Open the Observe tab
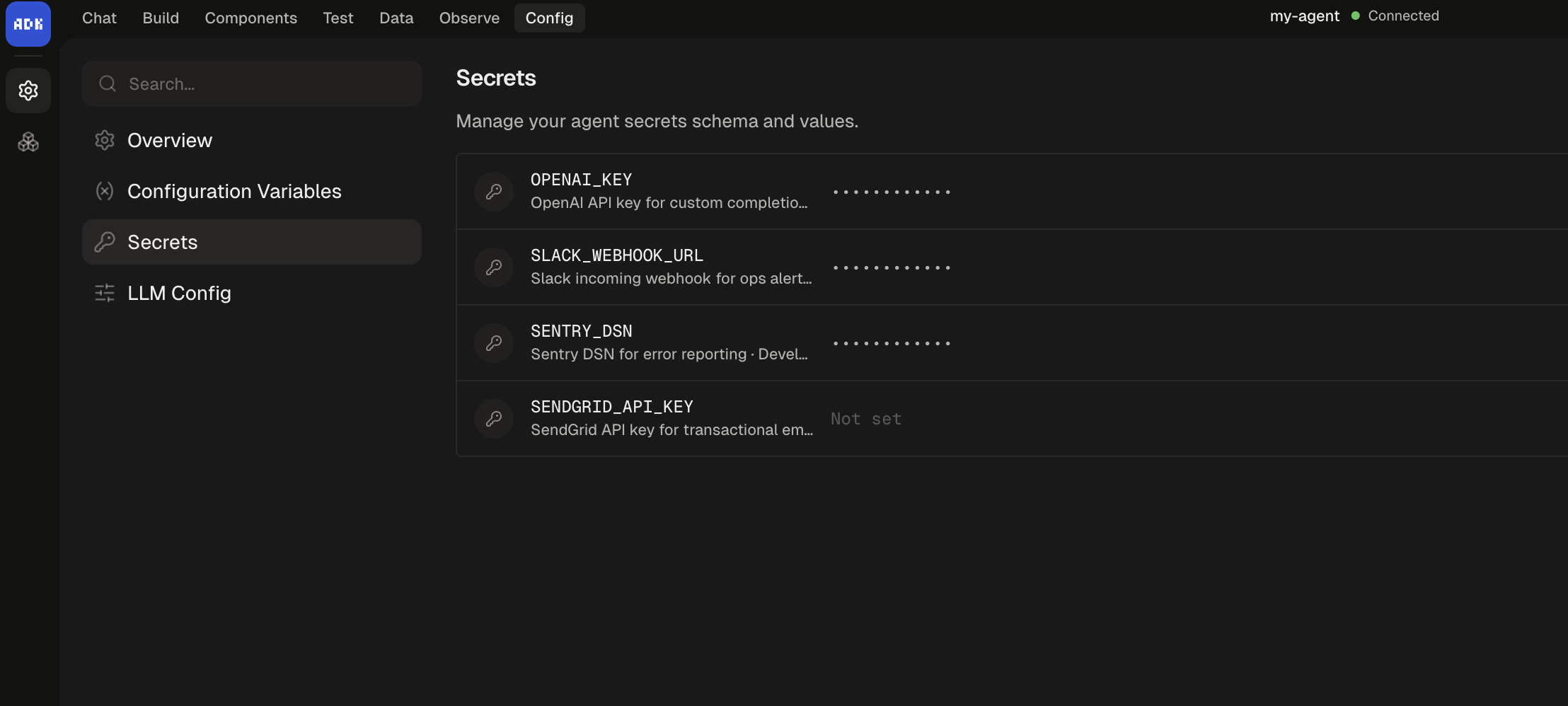 click(469, 18)
